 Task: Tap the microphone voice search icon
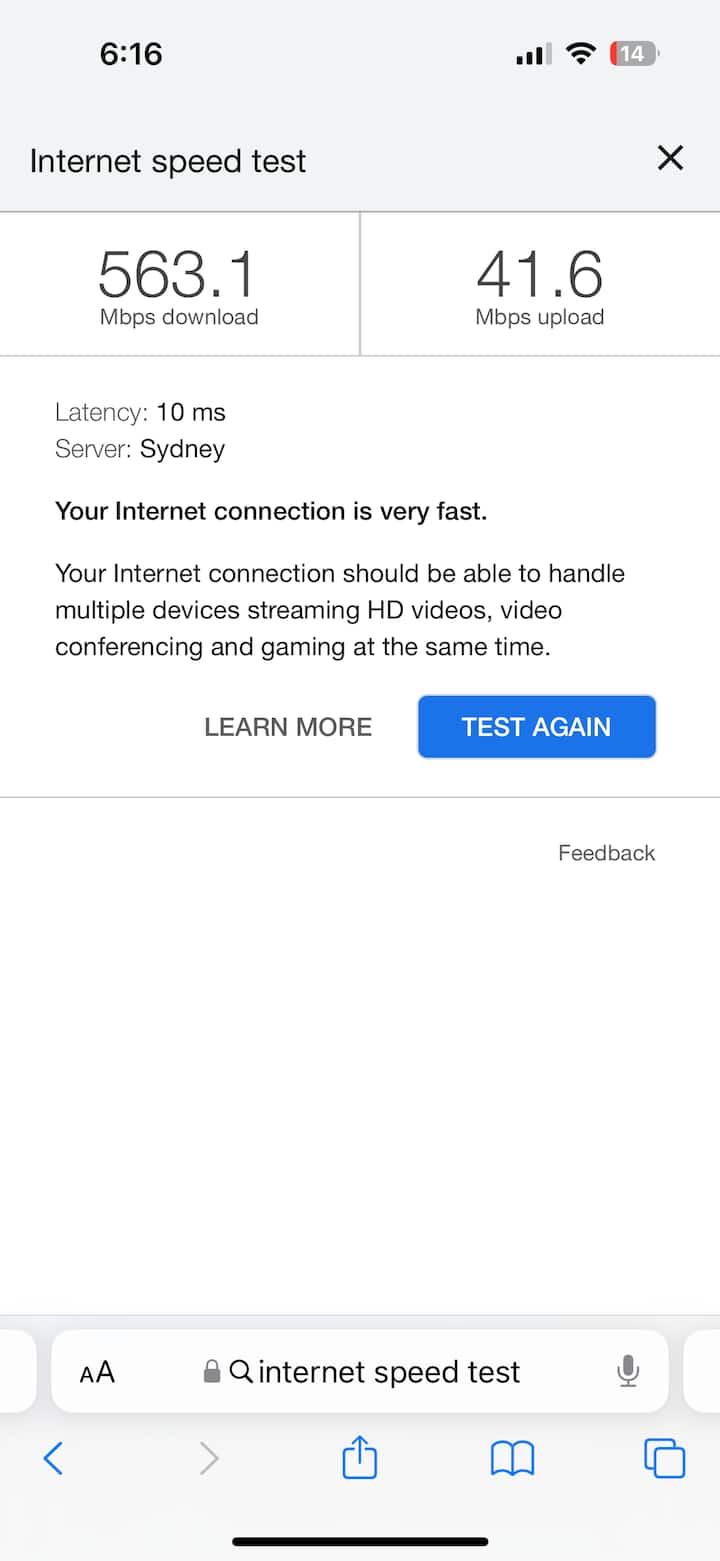(628, 1371)
